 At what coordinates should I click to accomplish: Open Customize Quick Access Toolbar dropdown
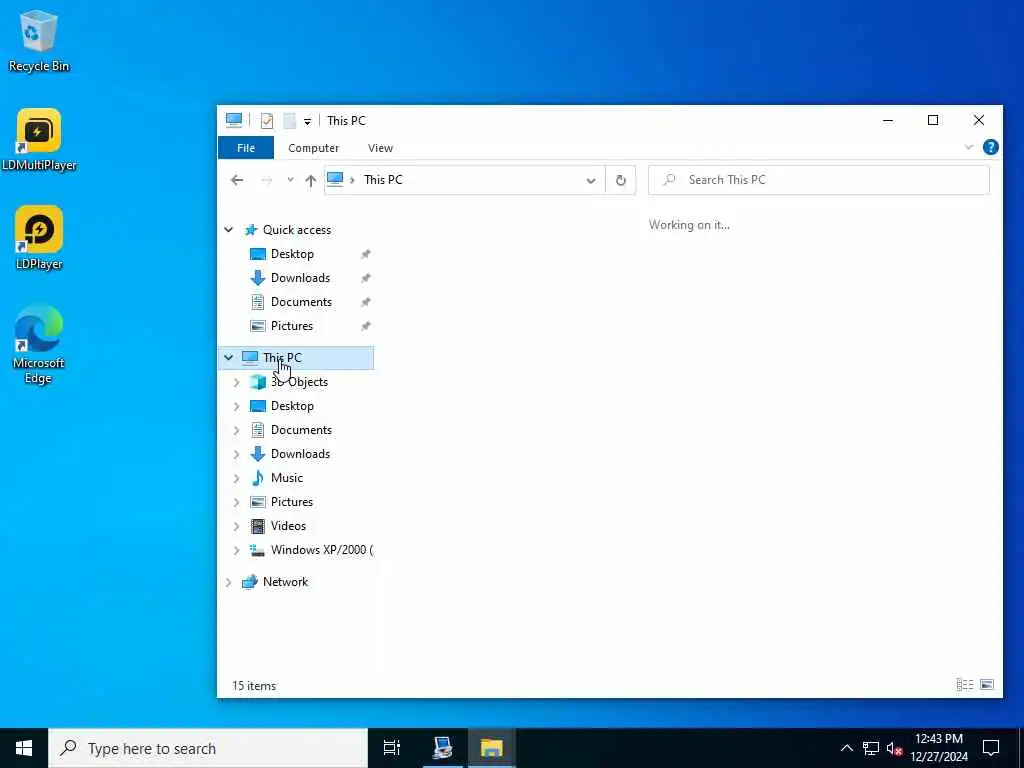tap(307, 121)
